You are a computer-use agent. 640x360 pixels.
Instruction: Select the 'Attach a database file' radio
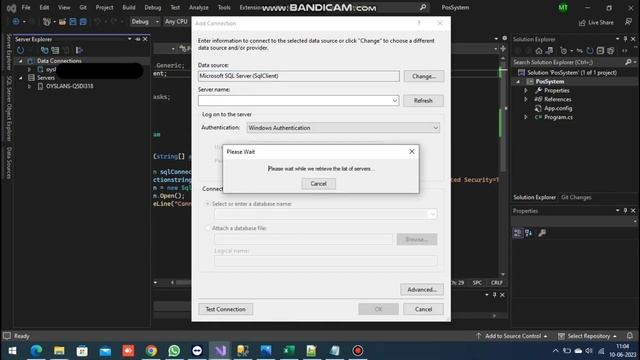coord(207,228)
